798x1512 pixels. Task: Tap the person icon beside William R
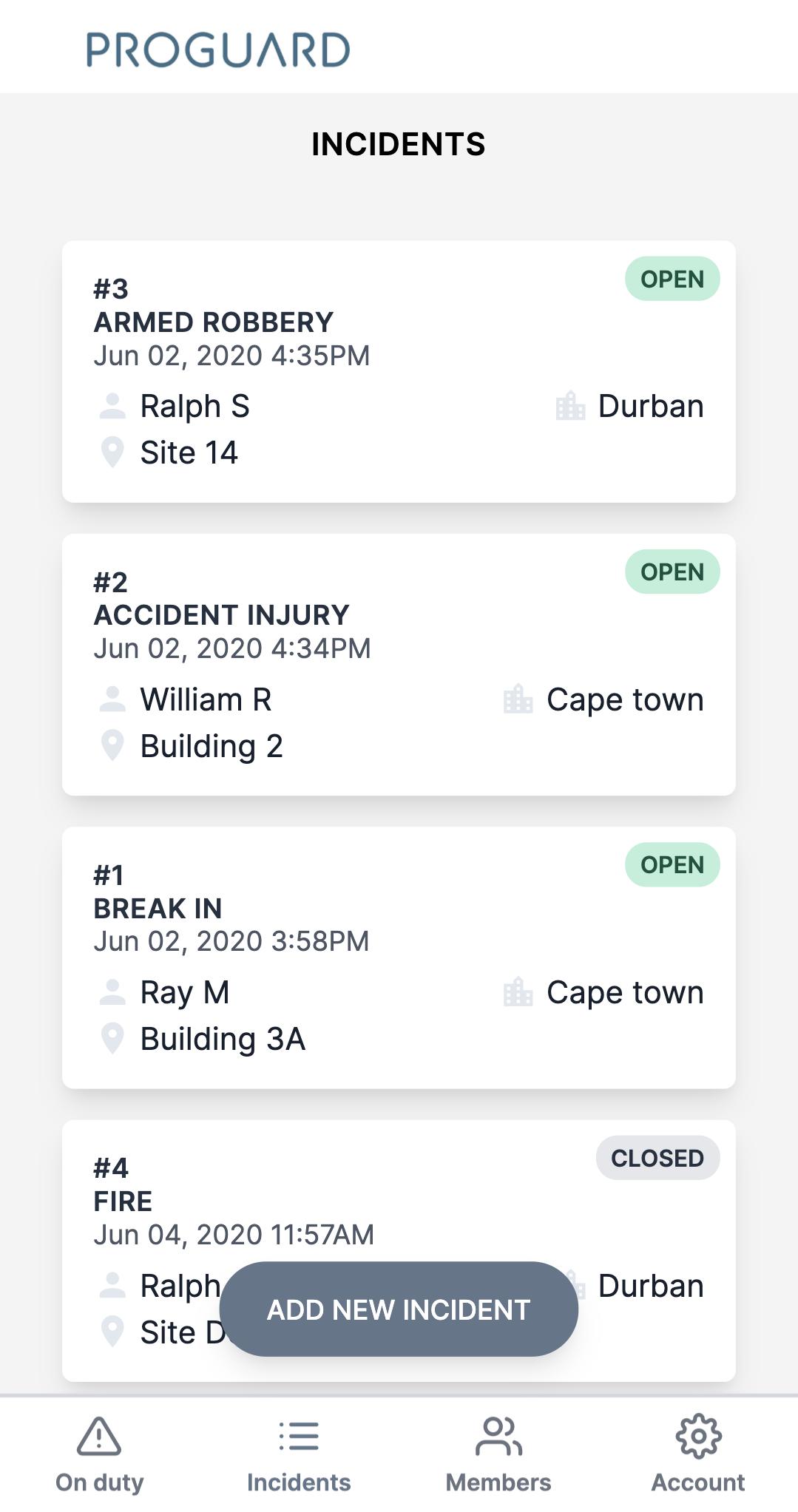[x=112, y=699]
